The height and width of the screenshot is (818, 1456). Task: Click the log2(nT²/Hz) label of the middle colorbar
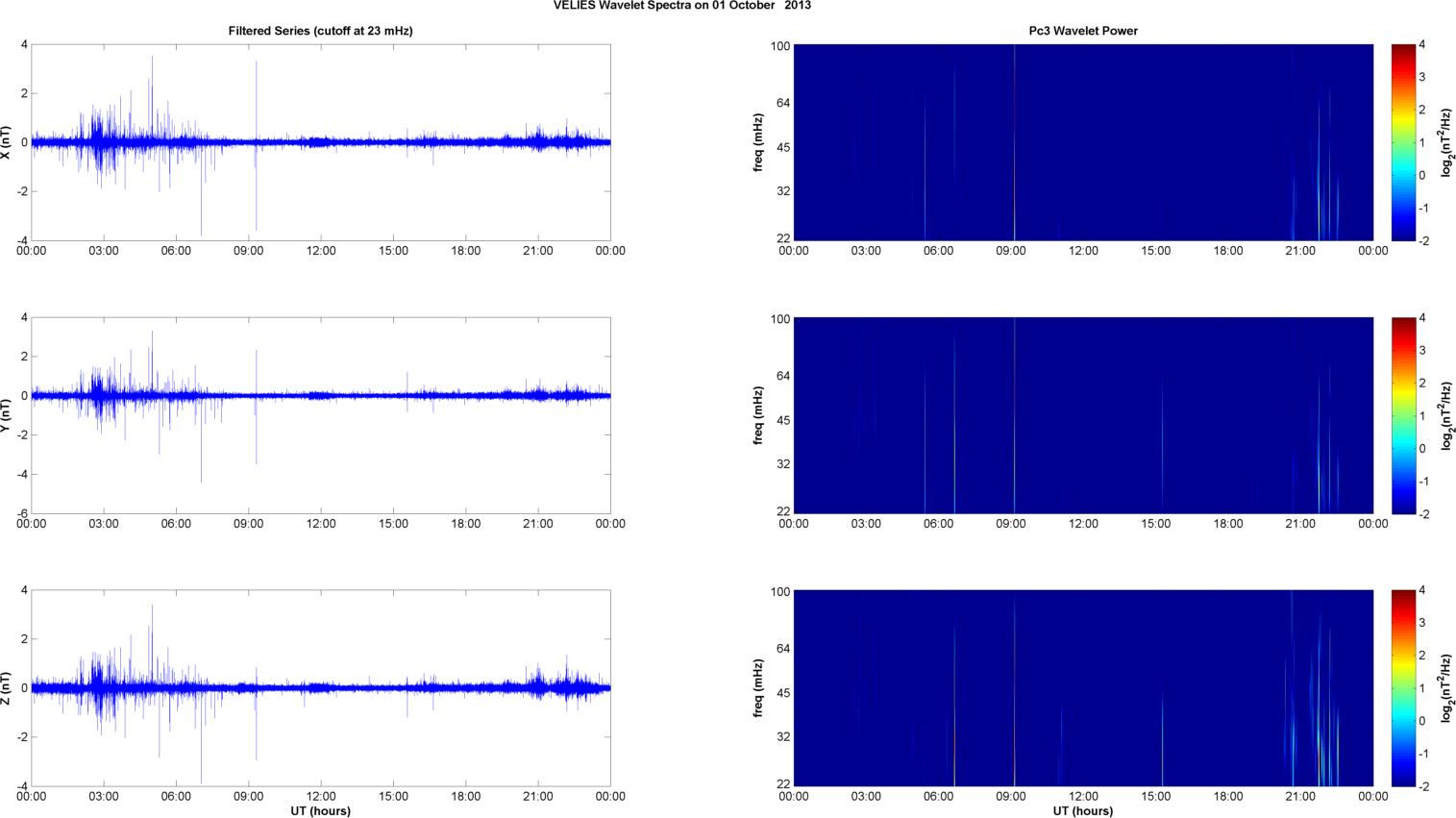(x=1446, y=415)
